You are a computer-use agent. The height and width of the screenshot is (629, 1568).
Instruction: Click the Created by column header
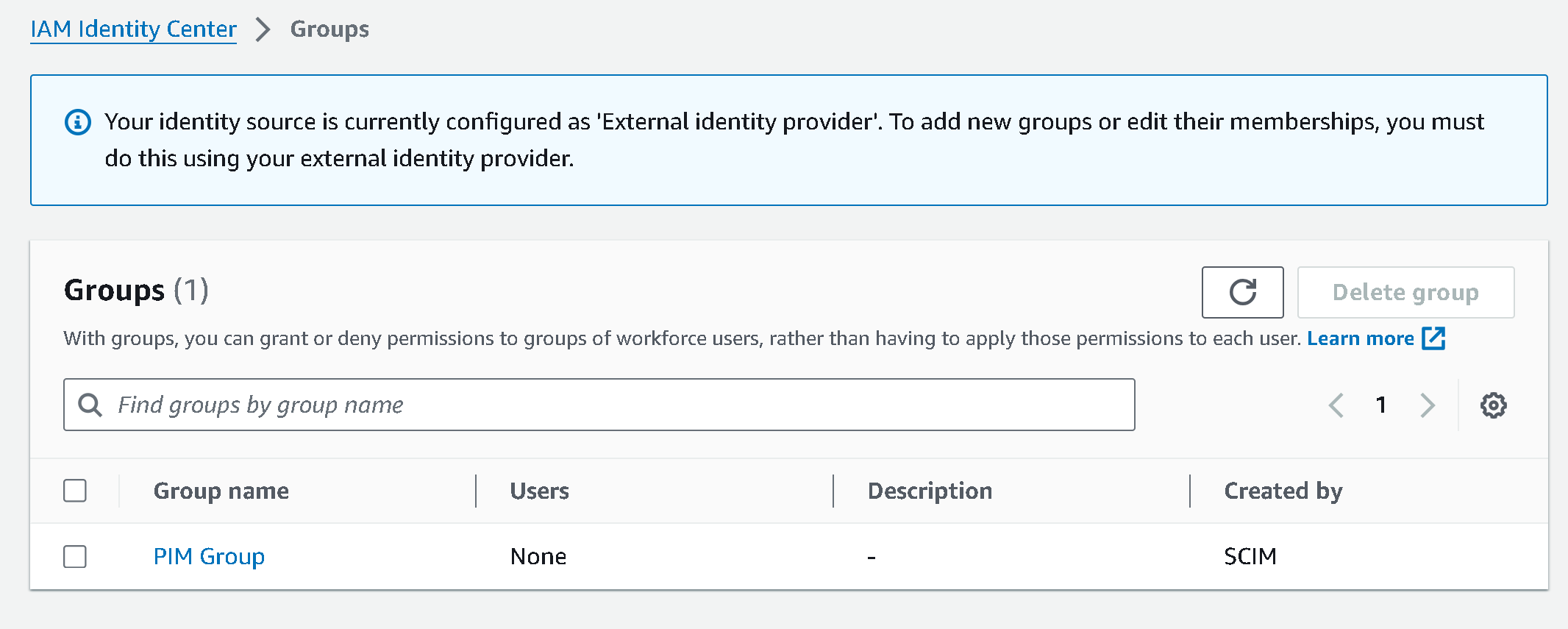tap(1283, 491)
